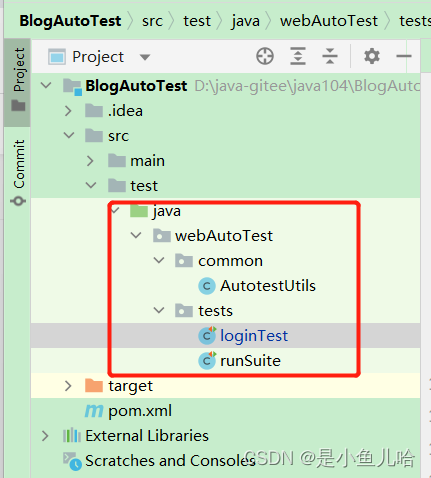Image resolution: width=431 pixels, height=478 pixels.
Task: Select loginTest class in tree
Action: click(254, 336)
